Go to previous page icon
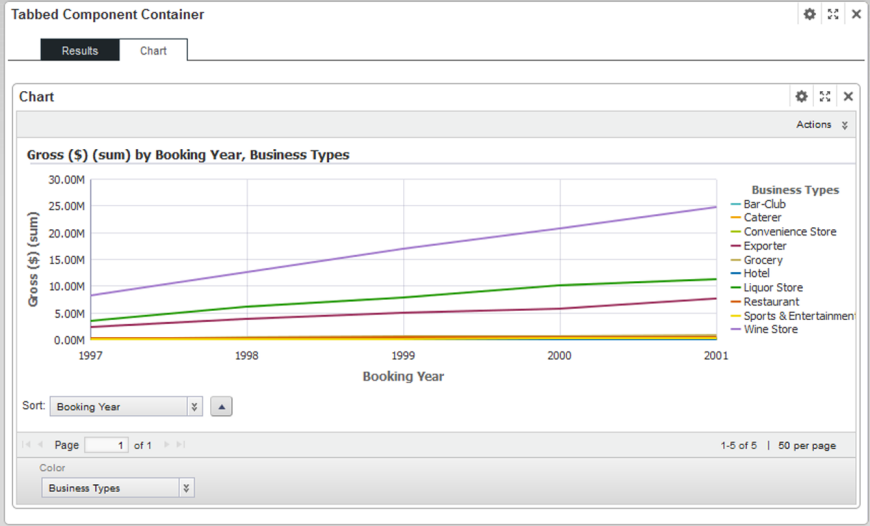The image size is (870, 526). tap(40, 444)
